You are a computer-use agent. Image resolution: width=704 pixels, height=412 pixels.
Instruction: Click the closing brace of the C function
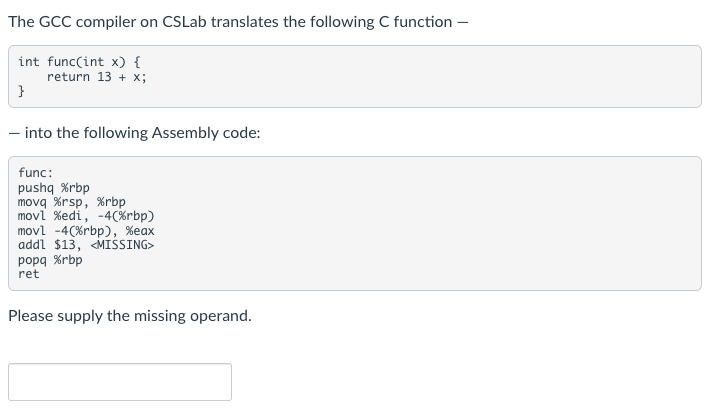point(22,91)
